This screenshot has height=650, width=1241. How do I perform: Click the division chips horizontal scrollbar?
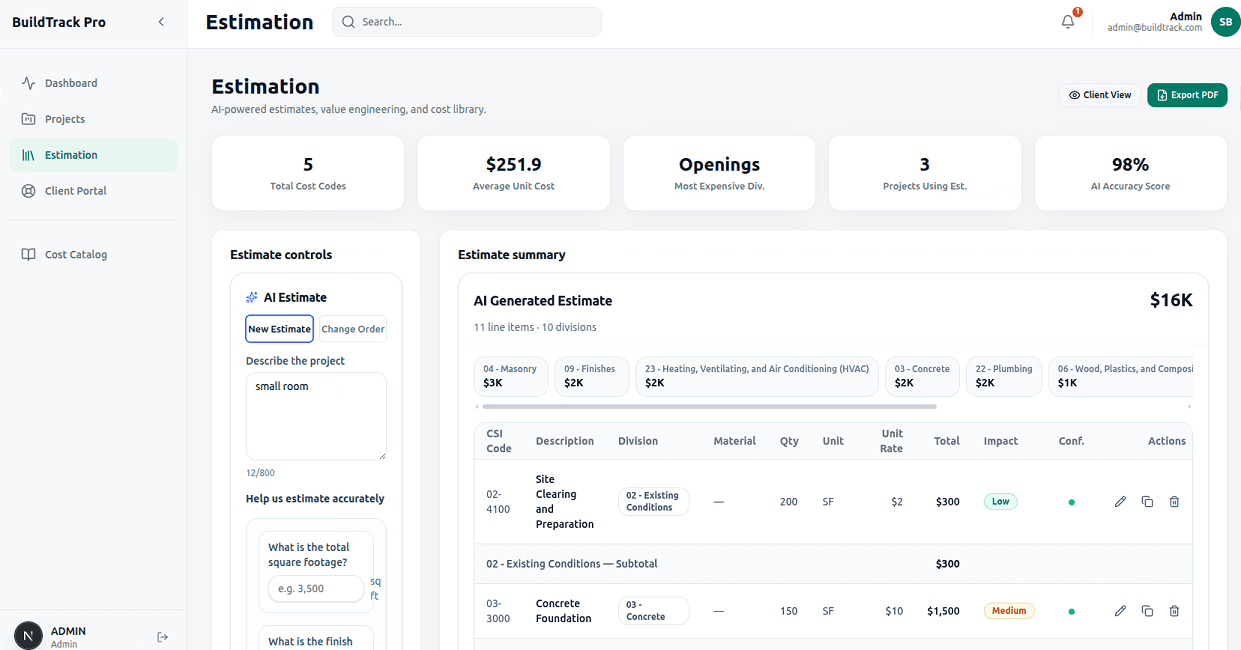click(x=709, y=407)
